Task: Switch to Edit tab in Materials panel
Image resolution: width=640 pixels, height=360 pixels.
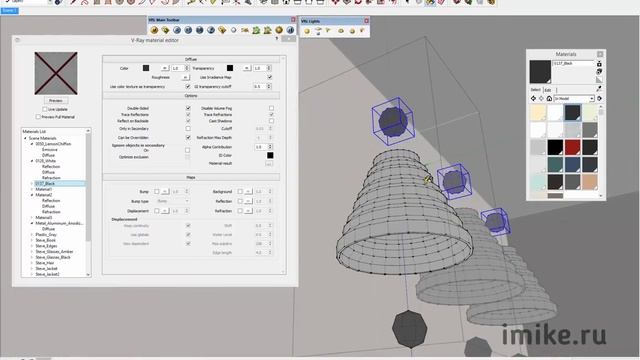Action: (548, 90)
